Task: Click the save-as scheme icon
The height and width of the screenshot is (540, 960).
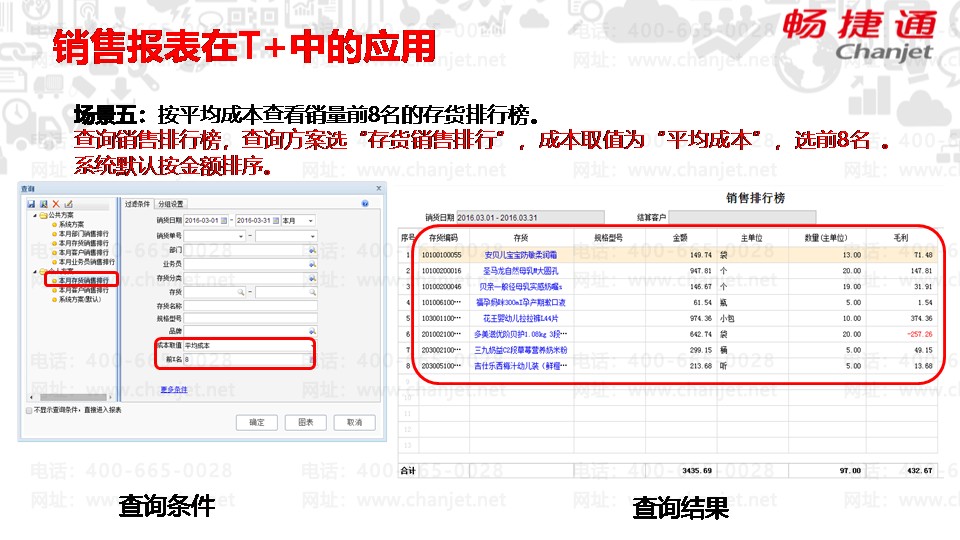Action: coord(43,203)
